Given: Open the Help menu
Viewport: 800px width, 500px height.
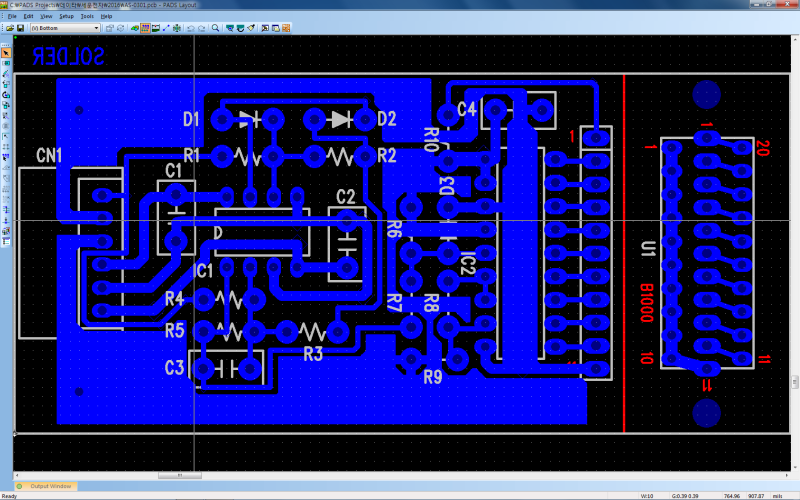Looking at the screenshot, I should (106, 16).
